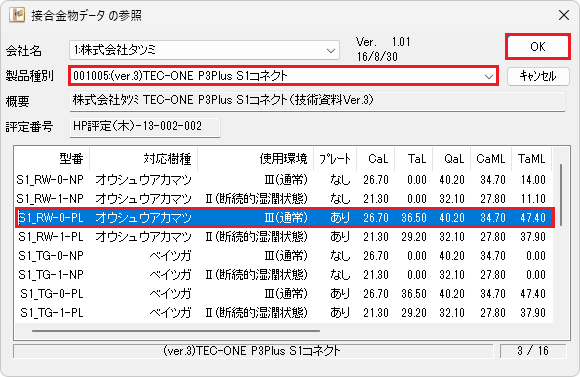Click the 概要 description field
The height and width of the screenshot is (377, 580).
(317, 101)
